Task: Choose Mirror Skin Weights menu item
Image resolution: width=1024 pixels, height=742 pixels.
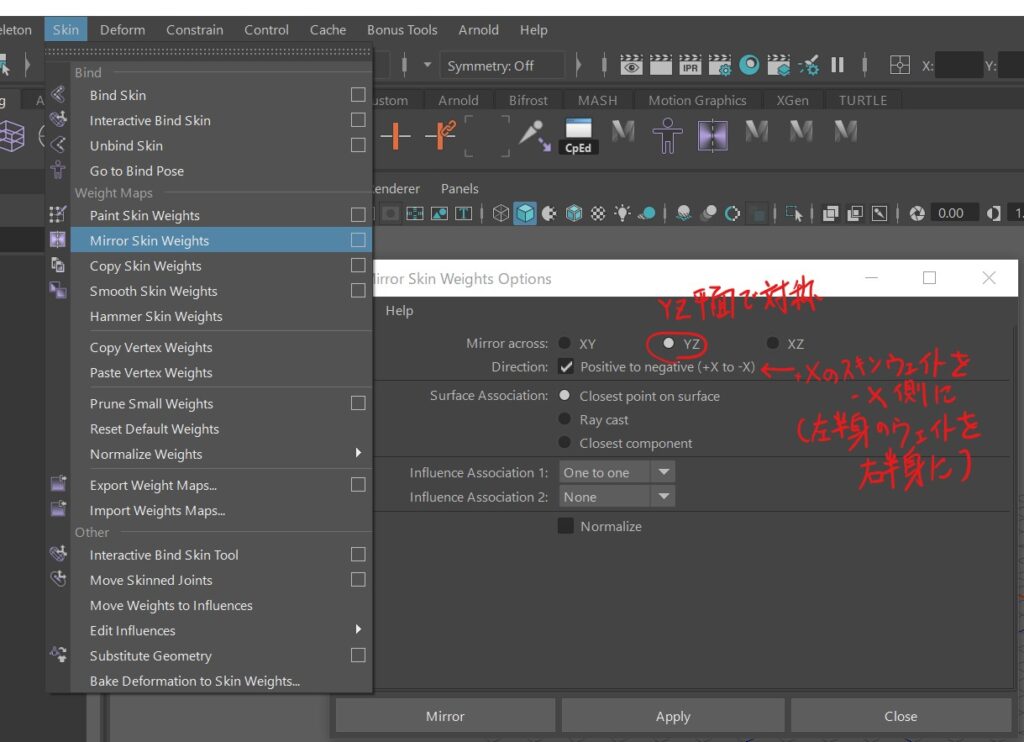Action: tap(221, 240)
